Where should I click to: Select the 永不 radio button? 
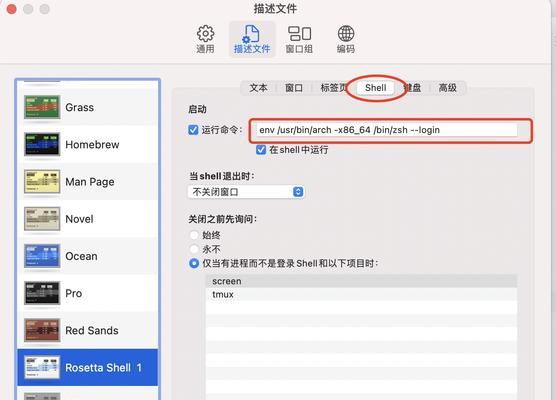tap(194, 249)
